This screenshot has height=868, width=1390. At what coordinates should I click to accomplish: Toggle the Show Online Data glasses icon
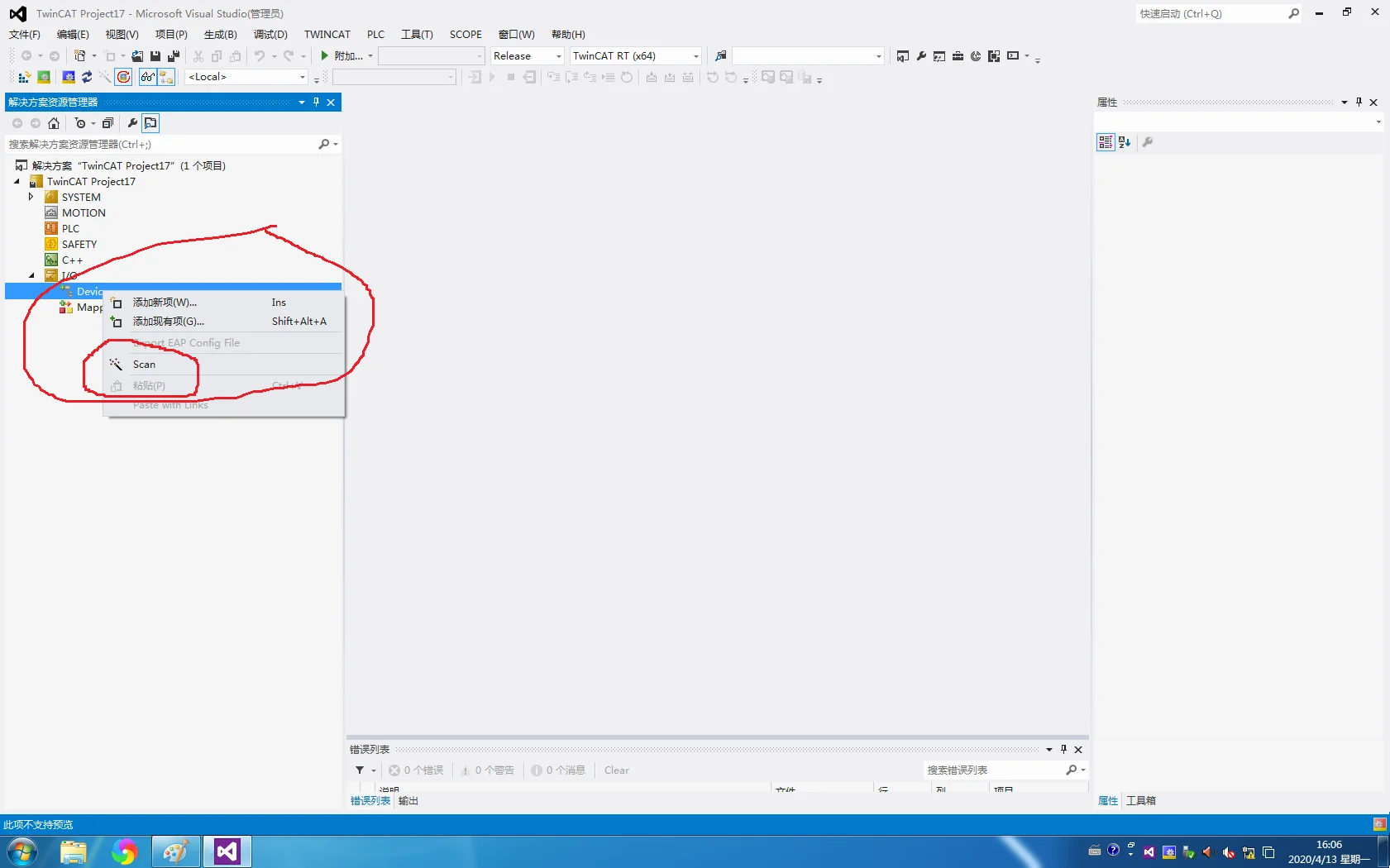click(x=148, y=77)
